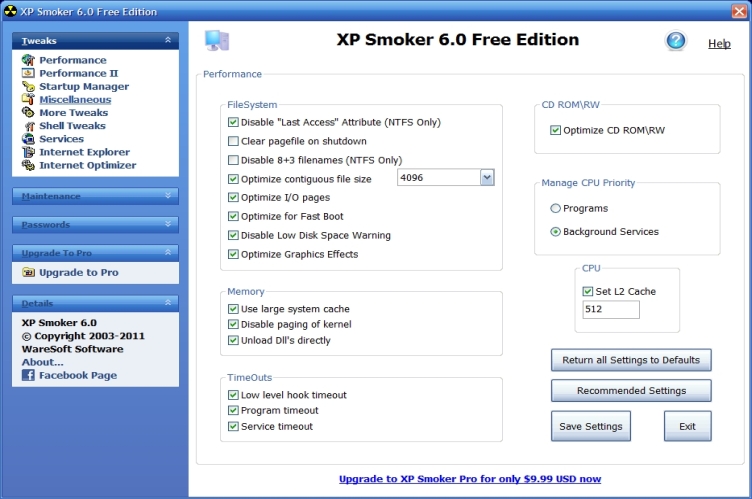Screen dimensions: 752x499
Task: Click the More Tweaks icon
Action: pos(28,112)
